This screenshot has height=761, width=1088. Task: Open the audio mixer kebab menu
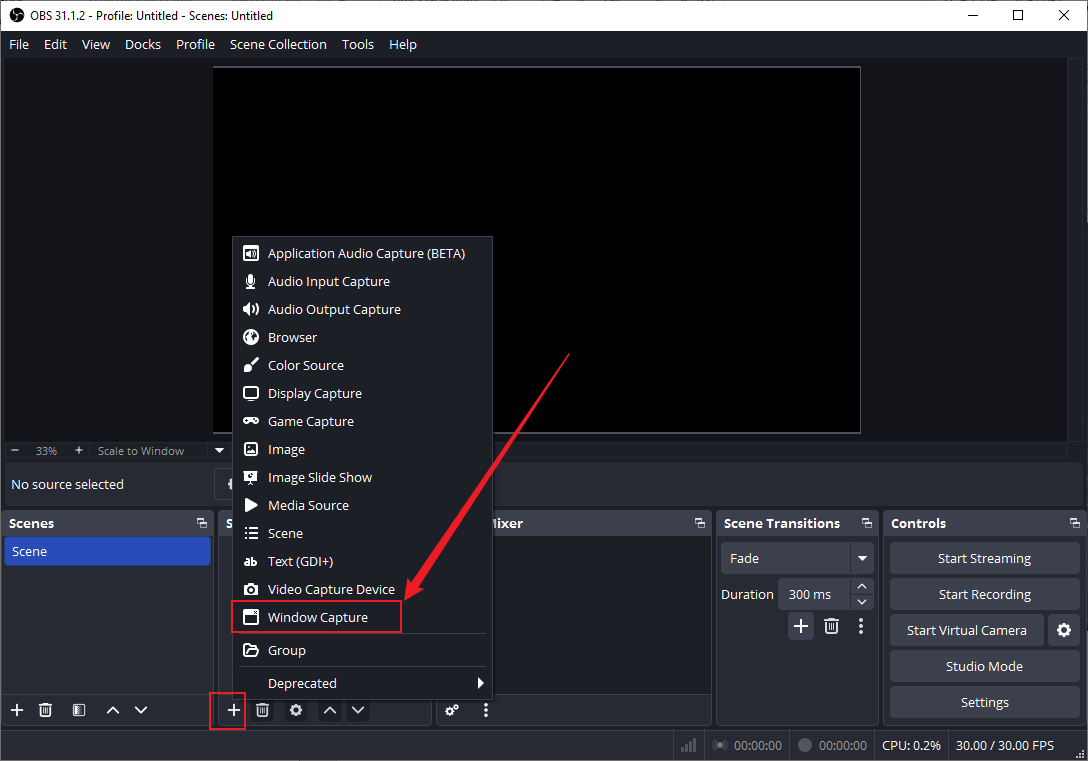486,710
